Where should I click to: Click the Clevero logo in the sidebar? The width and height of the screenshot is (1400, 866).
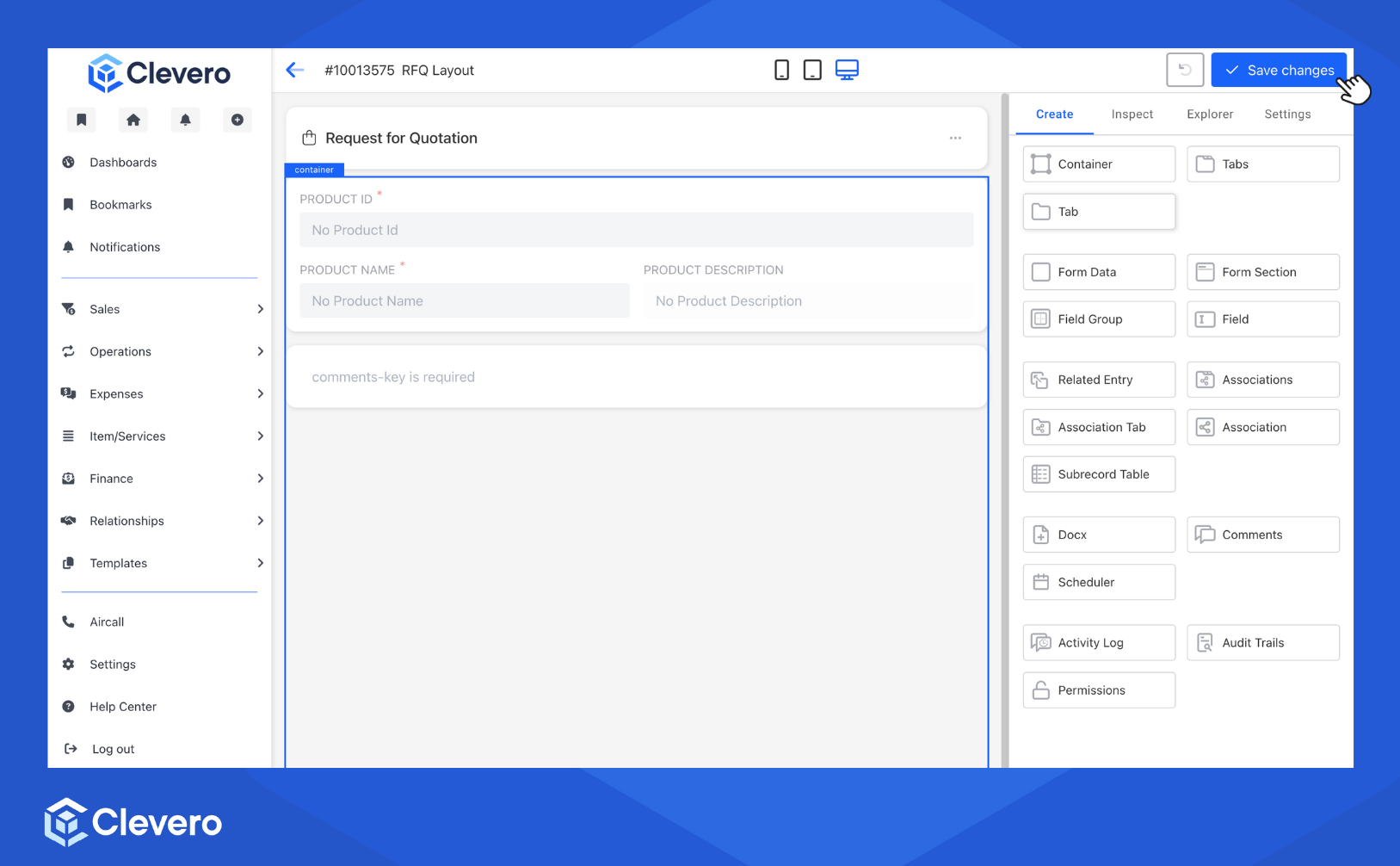pos(159,74)
